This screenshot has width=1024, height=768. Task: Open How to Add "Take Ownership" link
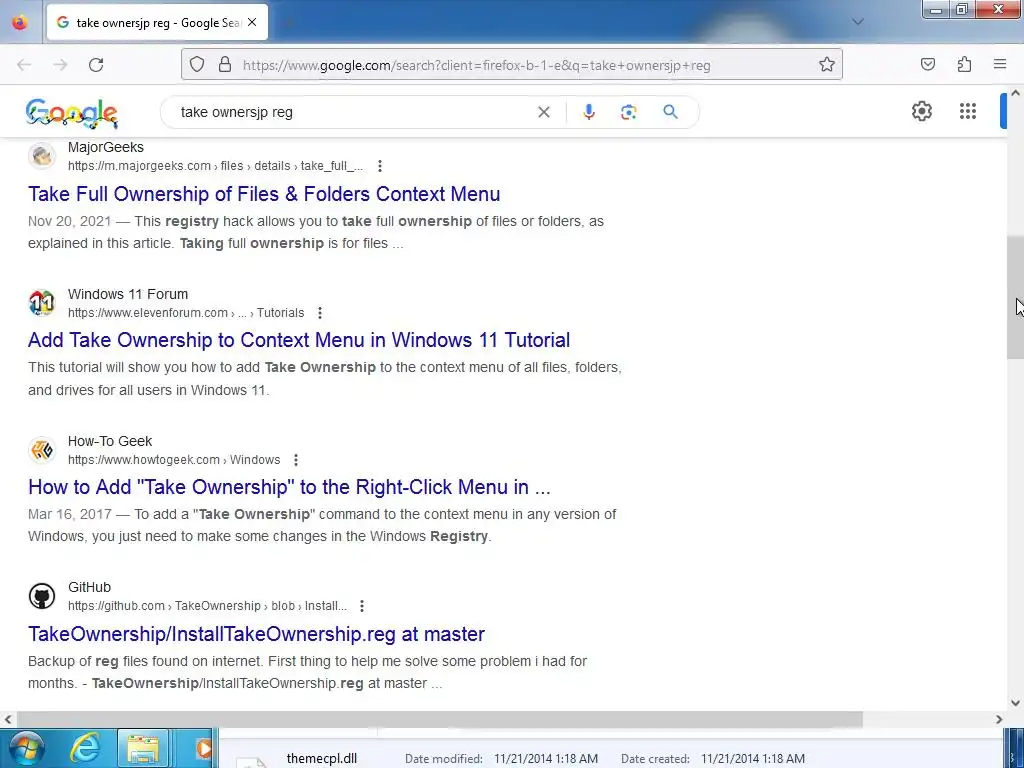(289, 487)
